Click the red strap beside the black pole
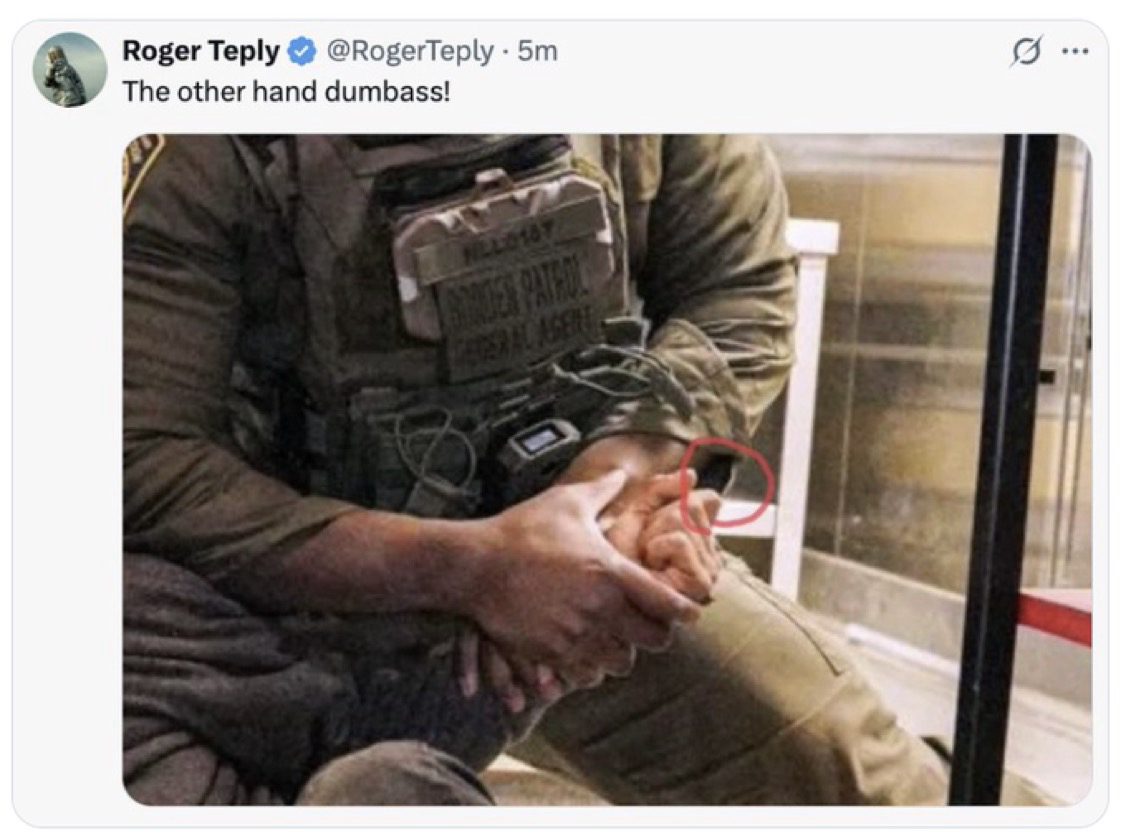The height and width of the screenshot is (836, 1125). [x=1055, y=616]
